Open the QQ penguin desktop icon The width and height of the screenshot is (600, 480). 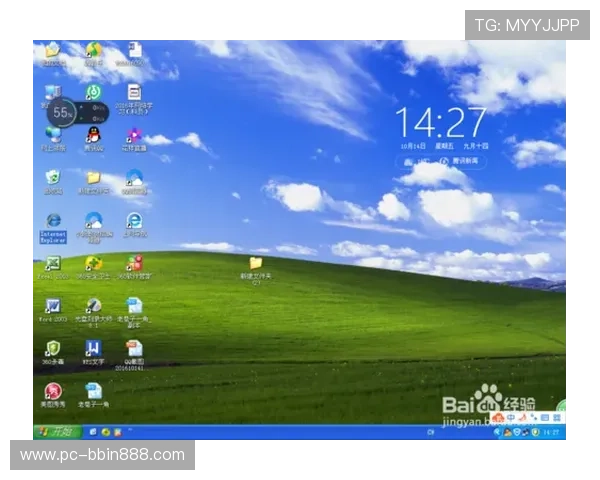[93, 134]
